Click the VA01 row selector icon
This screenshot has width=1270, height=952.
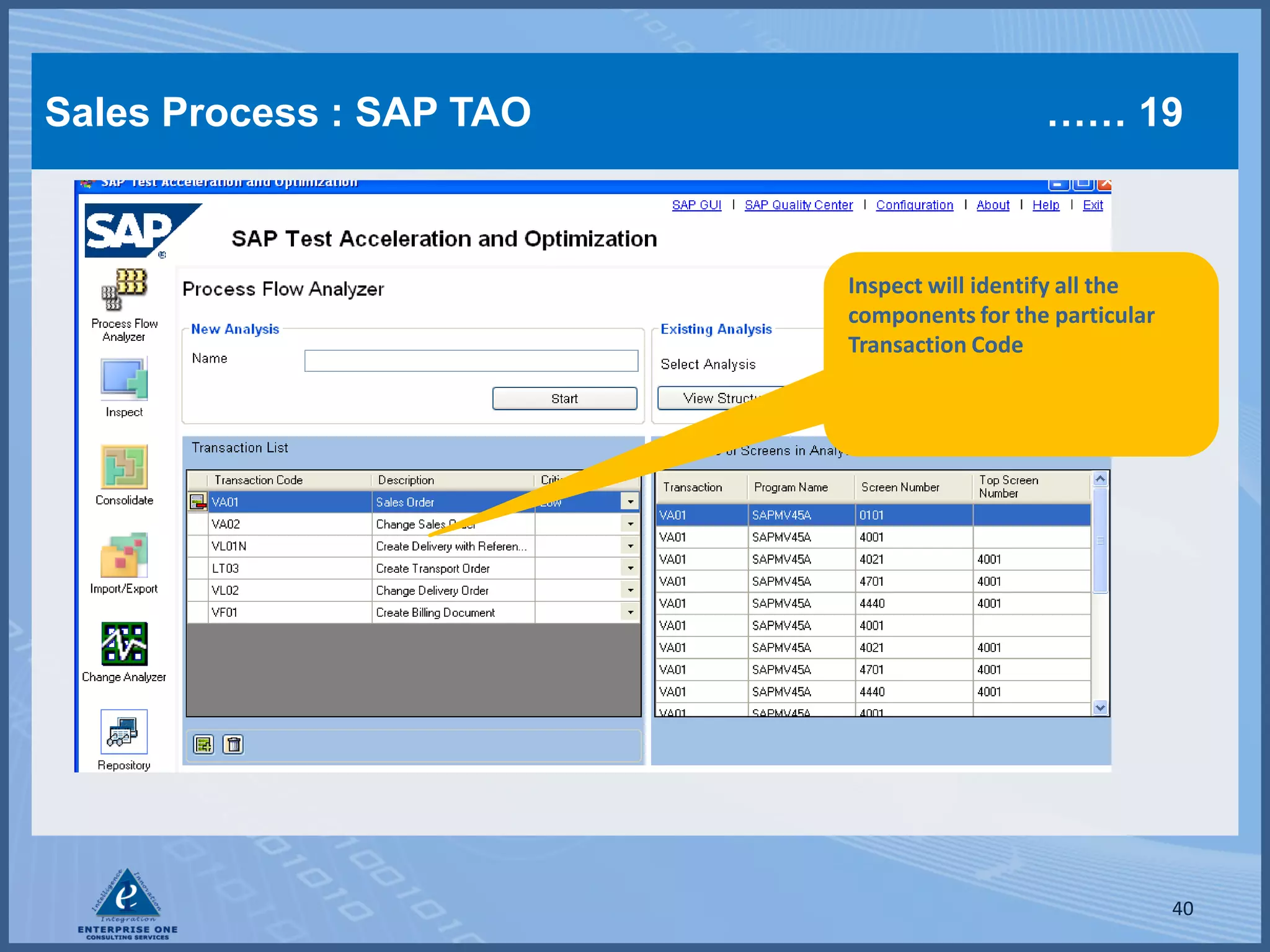pyautogui.click(x=198, y=502)
